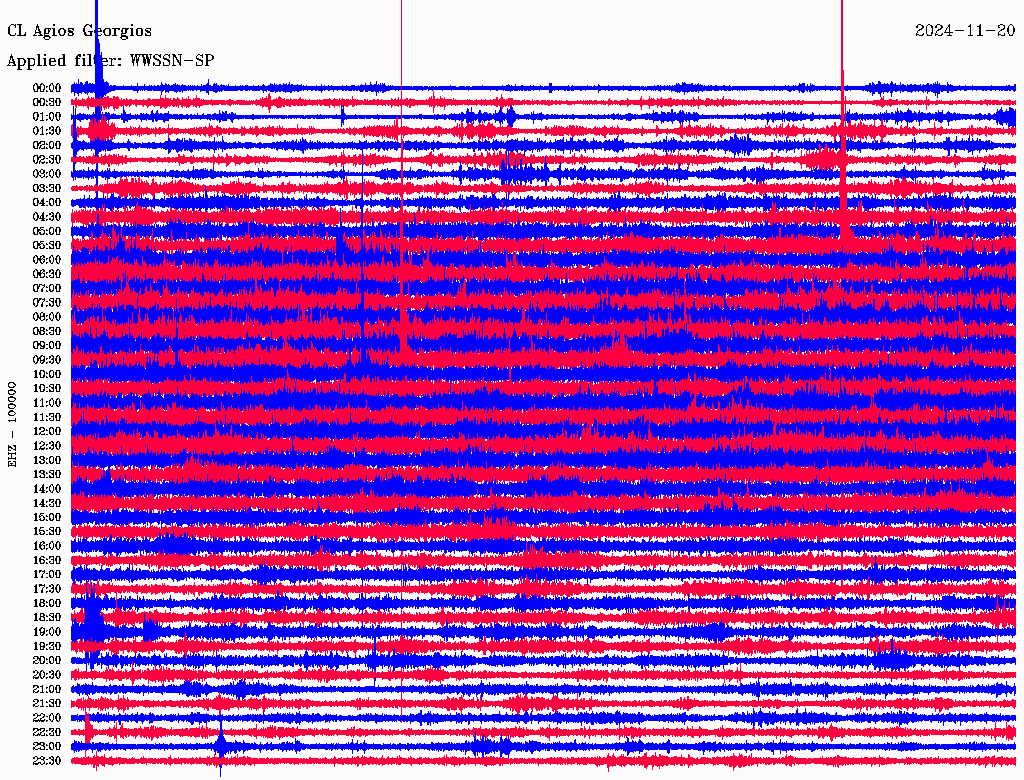
Task: Select the 03:30 time row label
Action: pyautogui.click(x=47, y=189)
